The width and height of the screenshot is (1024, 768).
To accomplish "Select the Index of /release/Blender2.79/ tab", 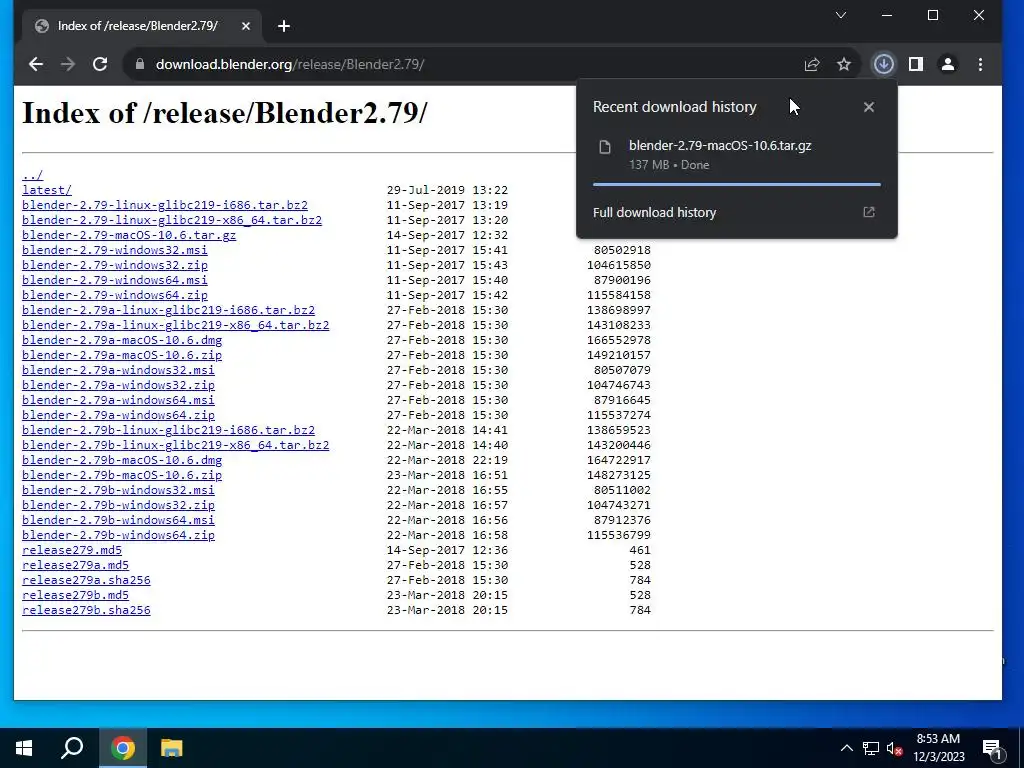I will [x=142, y=26].
